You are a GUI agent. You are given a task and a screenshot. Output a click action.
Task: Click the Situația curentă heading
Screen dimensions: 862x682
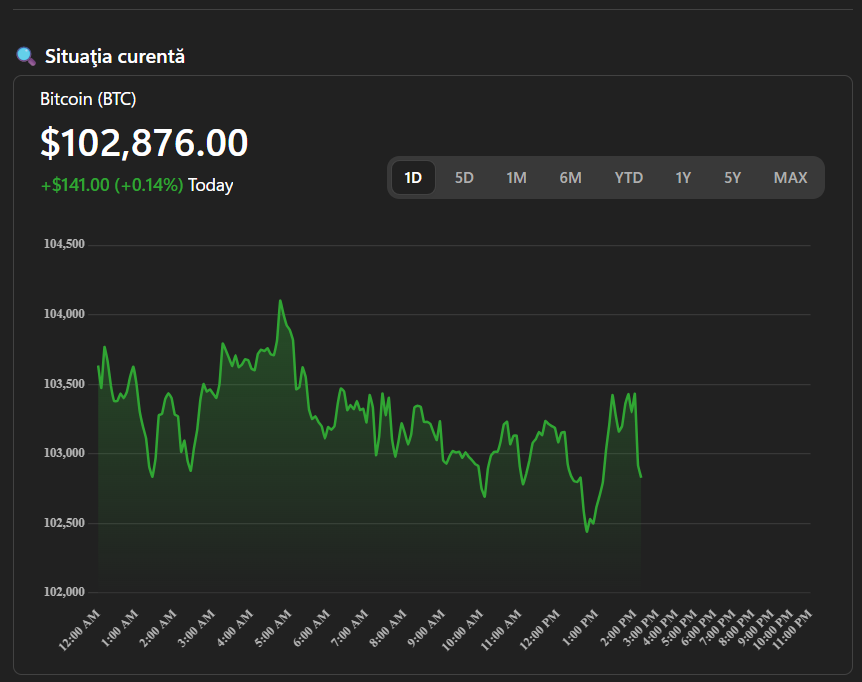(x=114, y=57)
